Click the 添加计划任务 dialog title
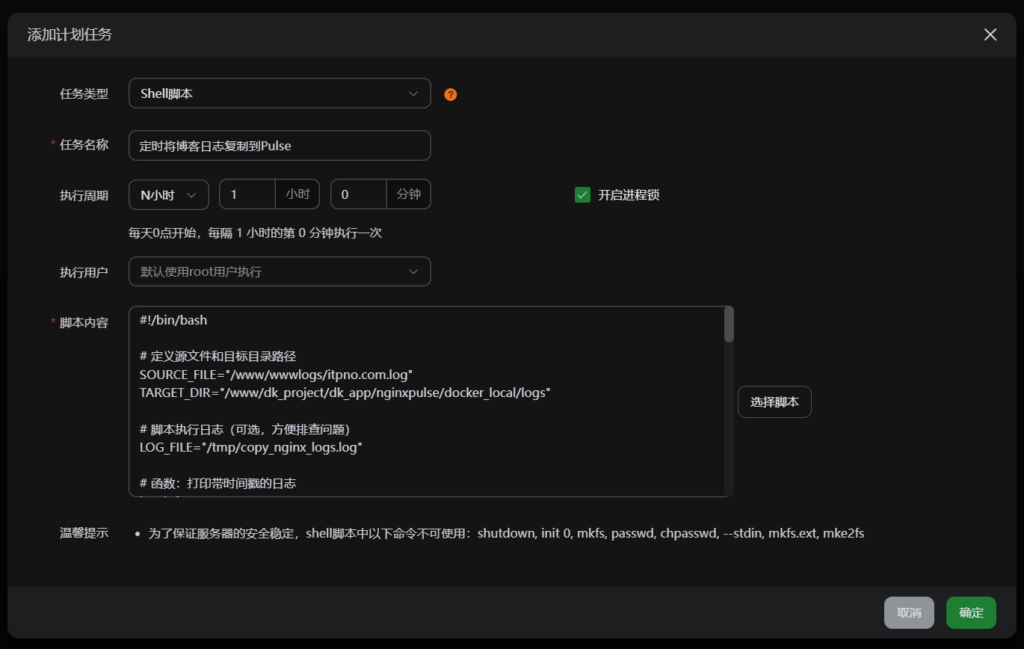Viewport: 1024px width, 649px height. 69,35
